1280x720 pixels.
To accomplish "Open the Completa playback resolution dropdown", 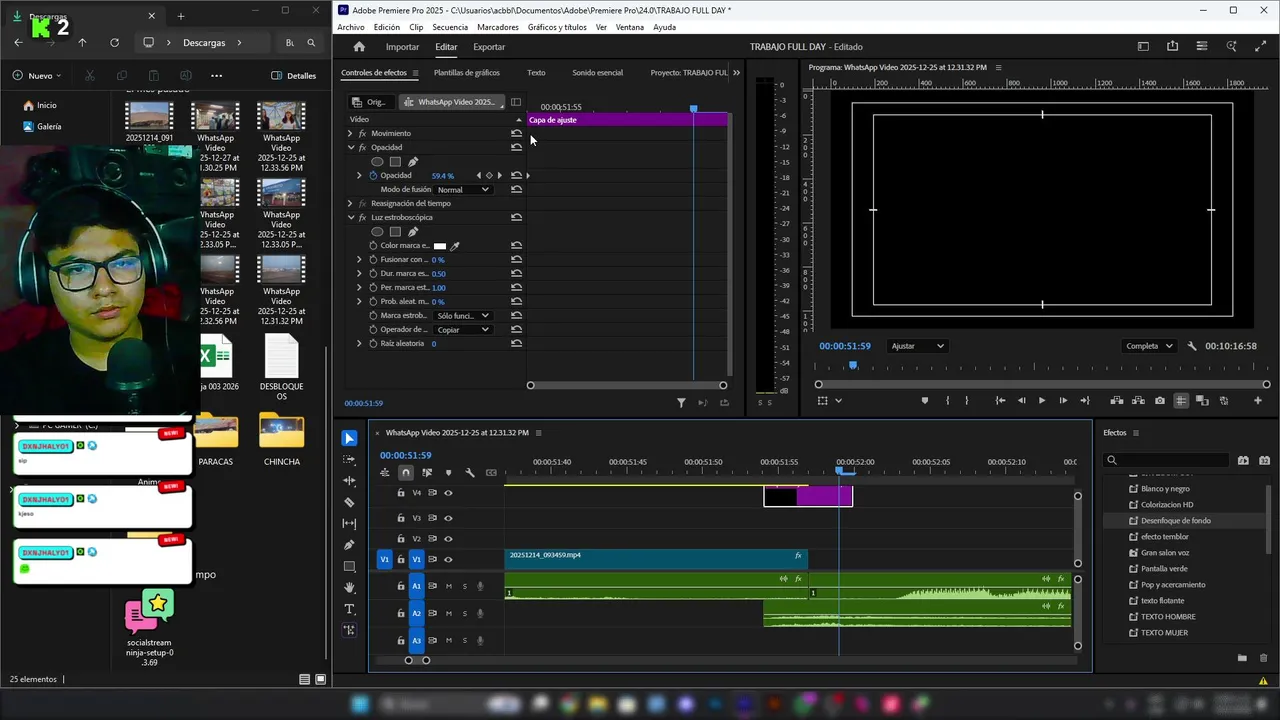I will coord(1149,346).
